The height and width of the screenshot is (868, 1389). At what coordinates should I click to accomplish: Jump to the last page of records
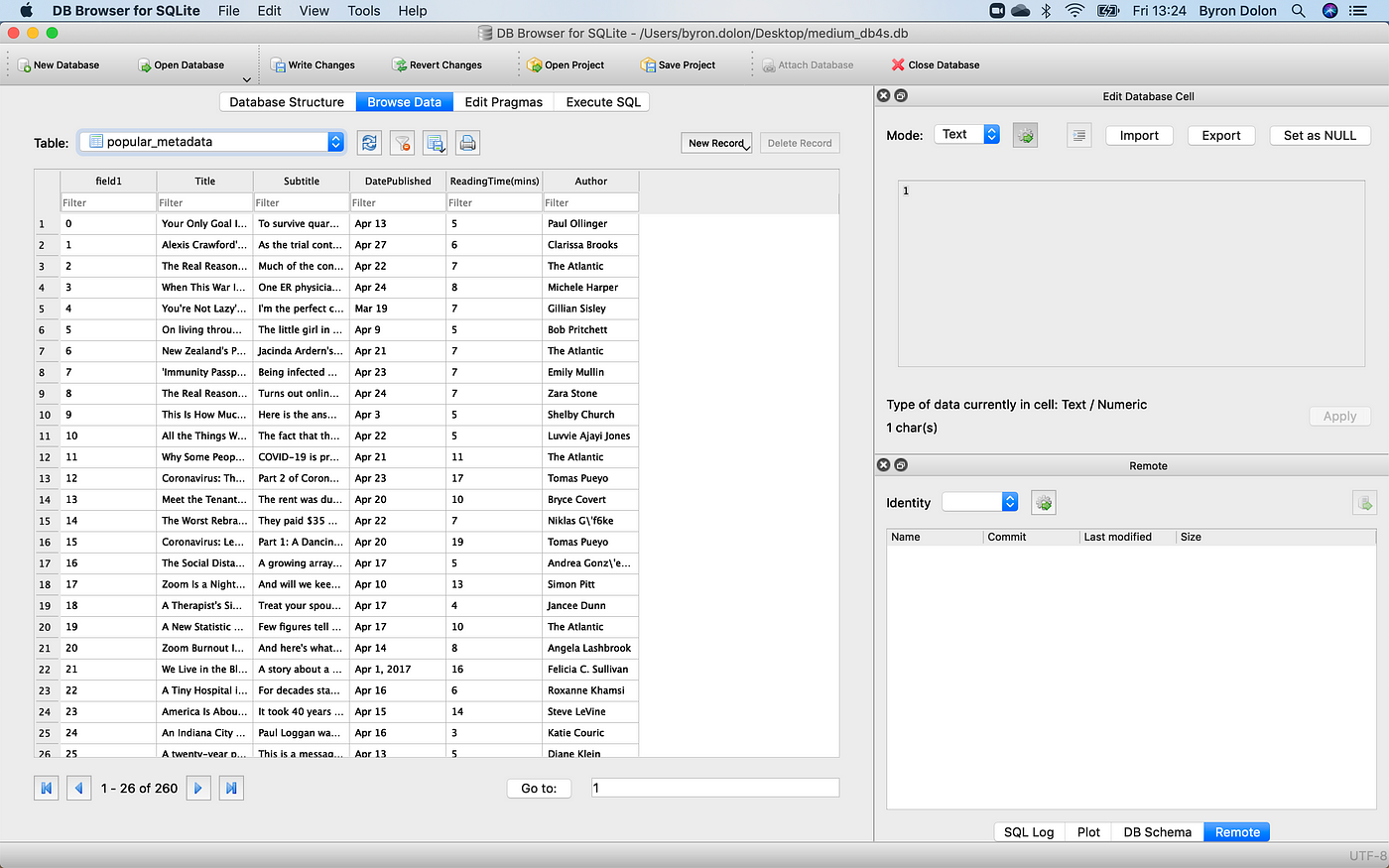point(231,788)
